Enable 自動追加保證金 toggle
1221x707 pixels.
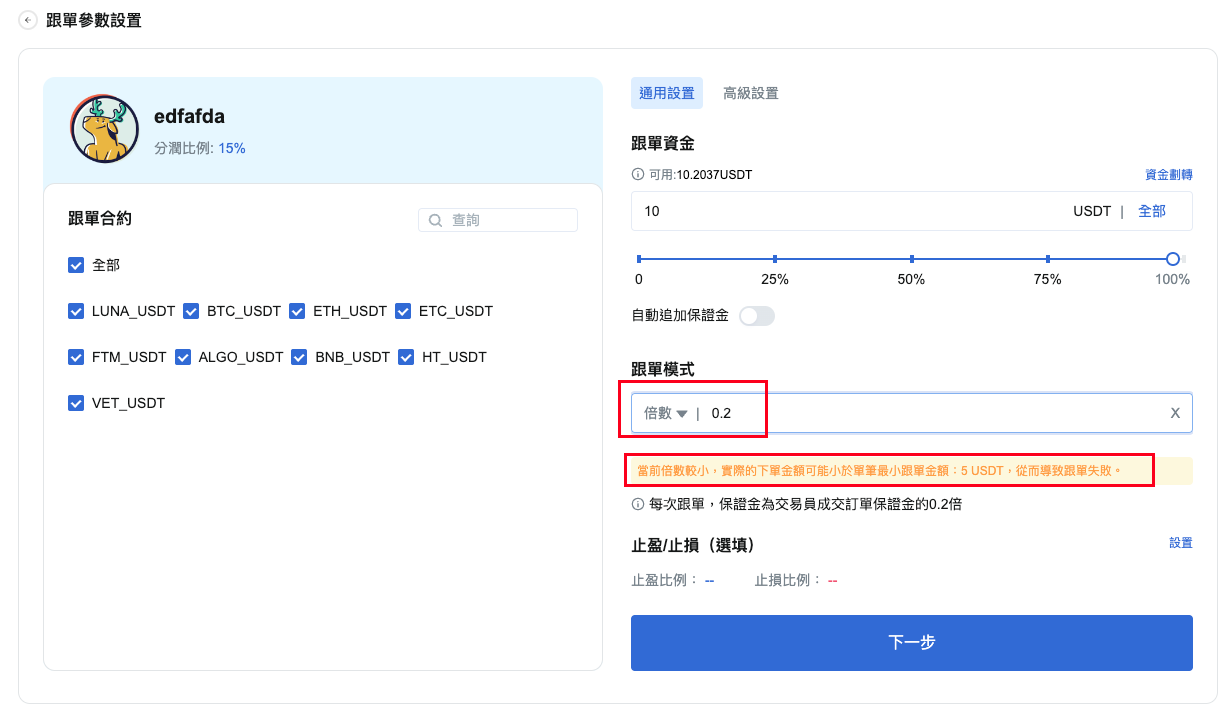click(x=757, y=316)
